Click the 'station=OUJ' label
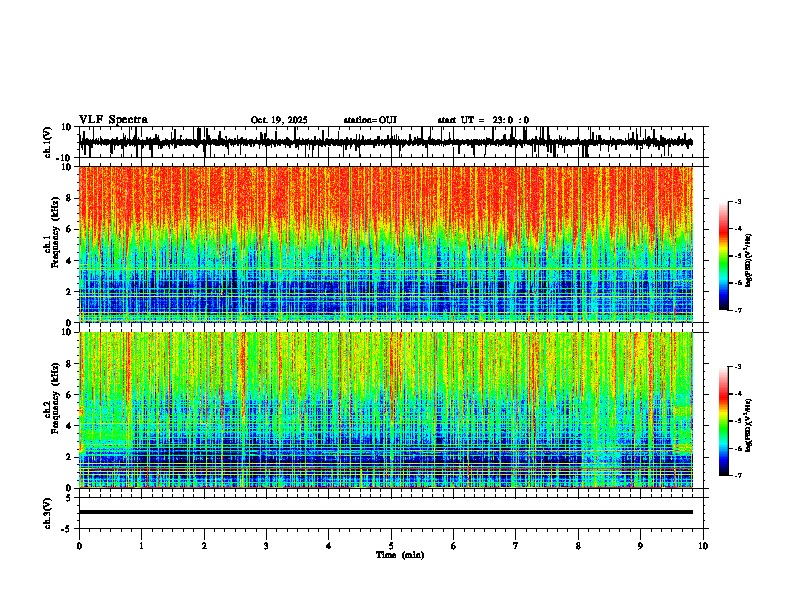The image size is (792, 612). tap(370, 120)
